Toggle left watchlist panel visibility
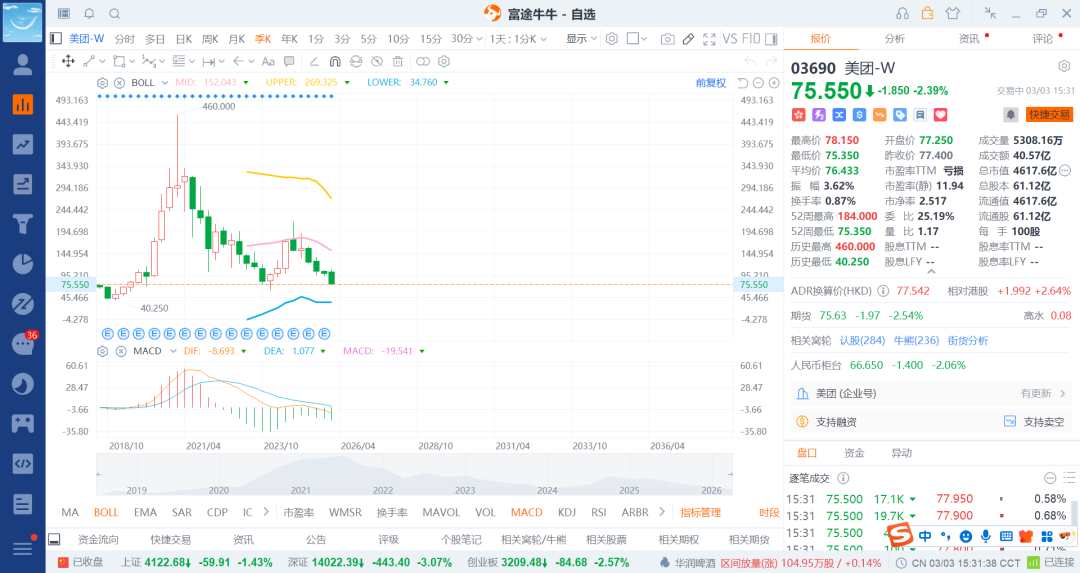Screen dimensions: 1080x573 click(x=56, y=39)
